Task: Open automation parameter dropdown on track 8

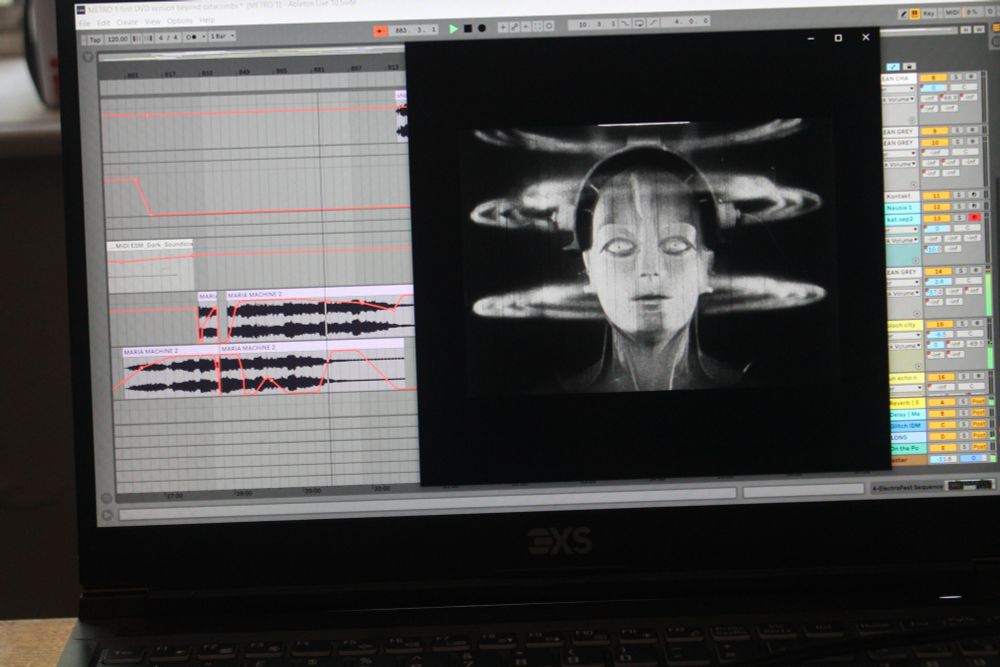Action: [899, 99]
